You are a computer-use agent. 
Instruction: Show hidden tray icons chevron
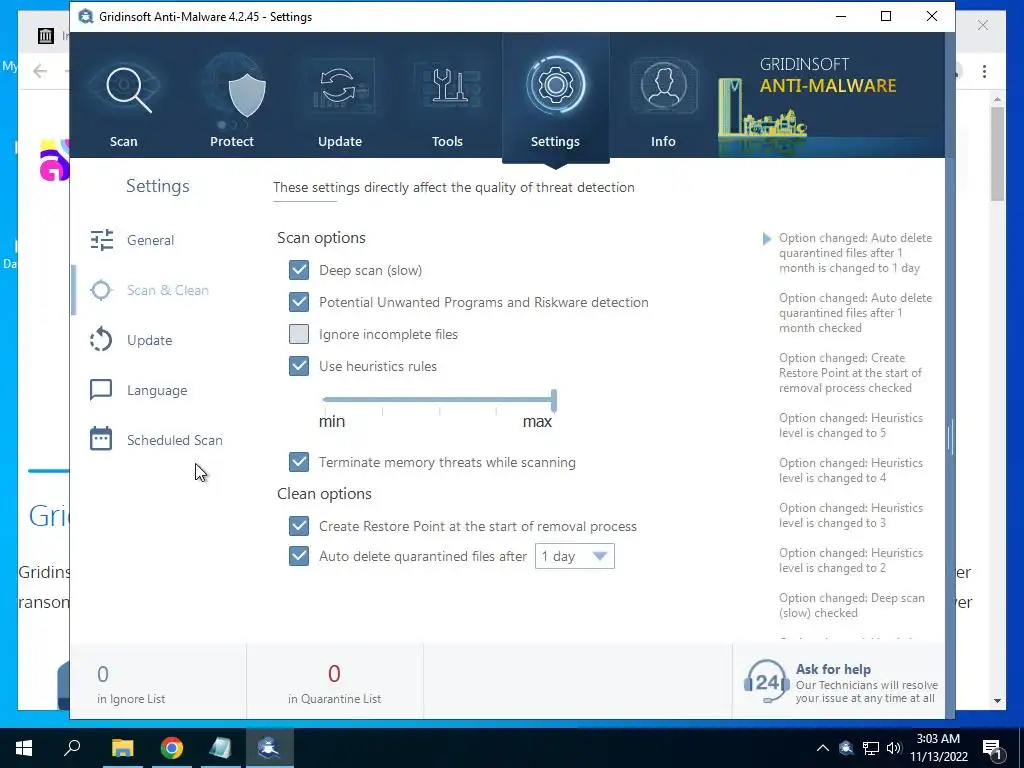(x=823, y=748)
